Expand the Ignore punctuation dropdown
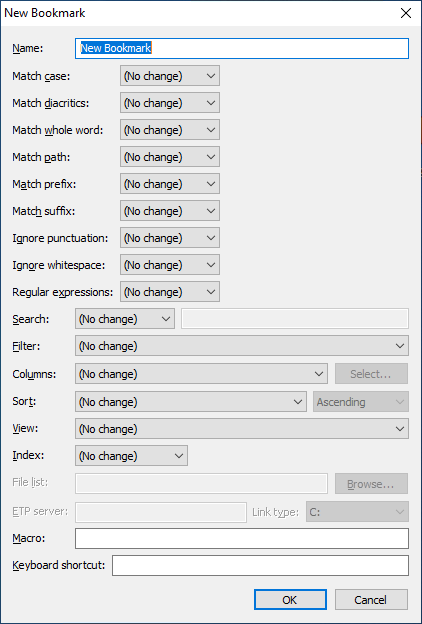This screenshot has width=422, height=624. [170, 238]
